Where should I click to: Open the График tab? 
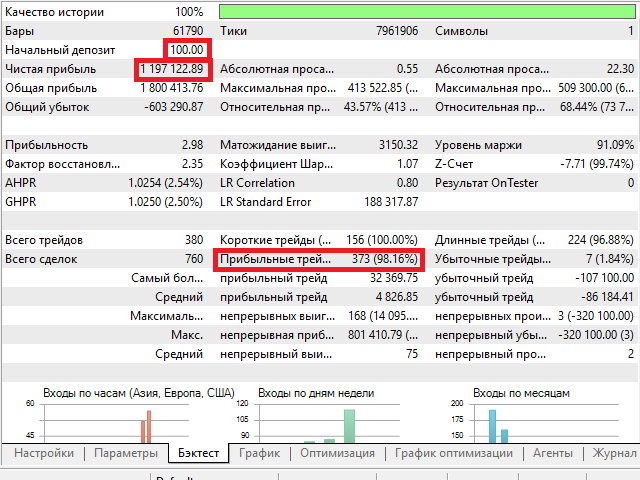coord(260,453)
